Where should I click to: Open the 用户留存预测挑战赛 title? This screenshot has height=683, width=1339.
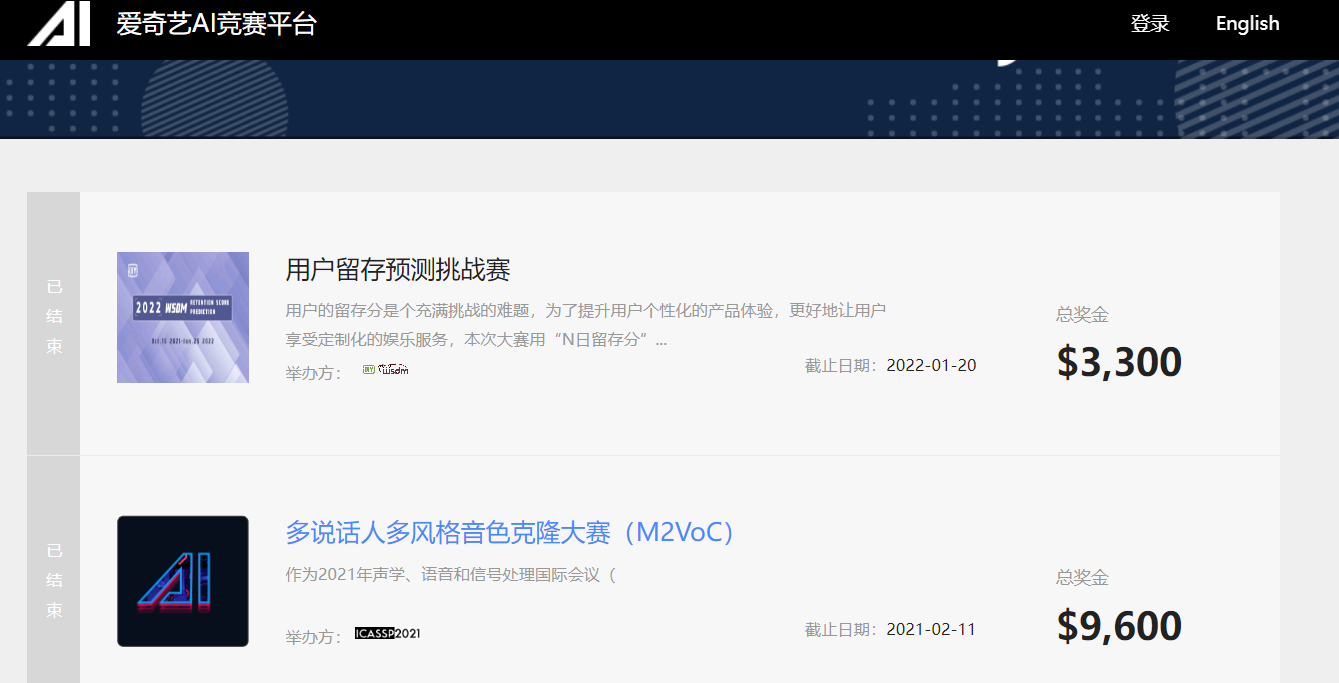point(398,270)
